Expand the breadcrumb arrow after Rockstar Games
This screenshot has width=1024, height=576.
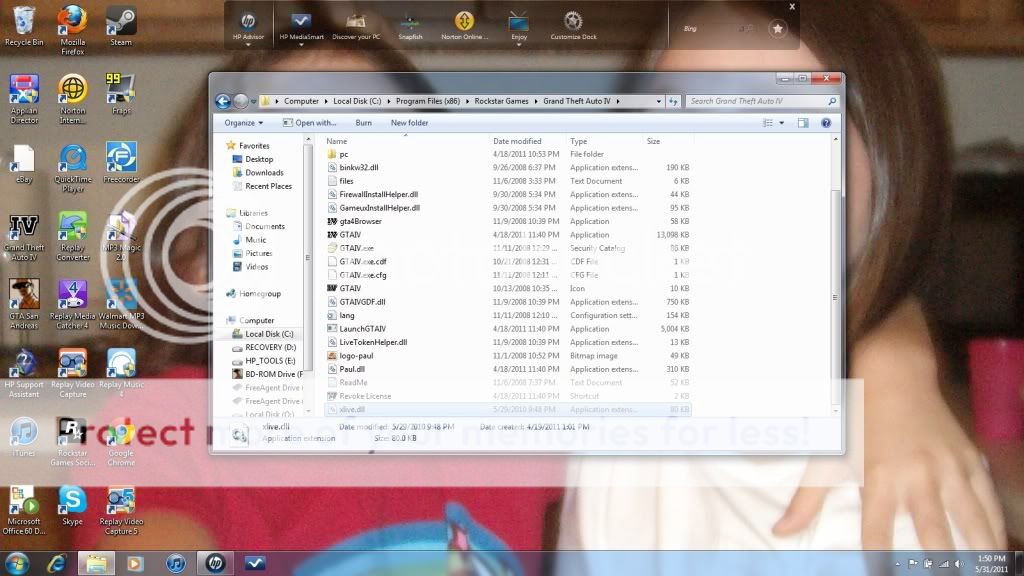coord(536,101)
